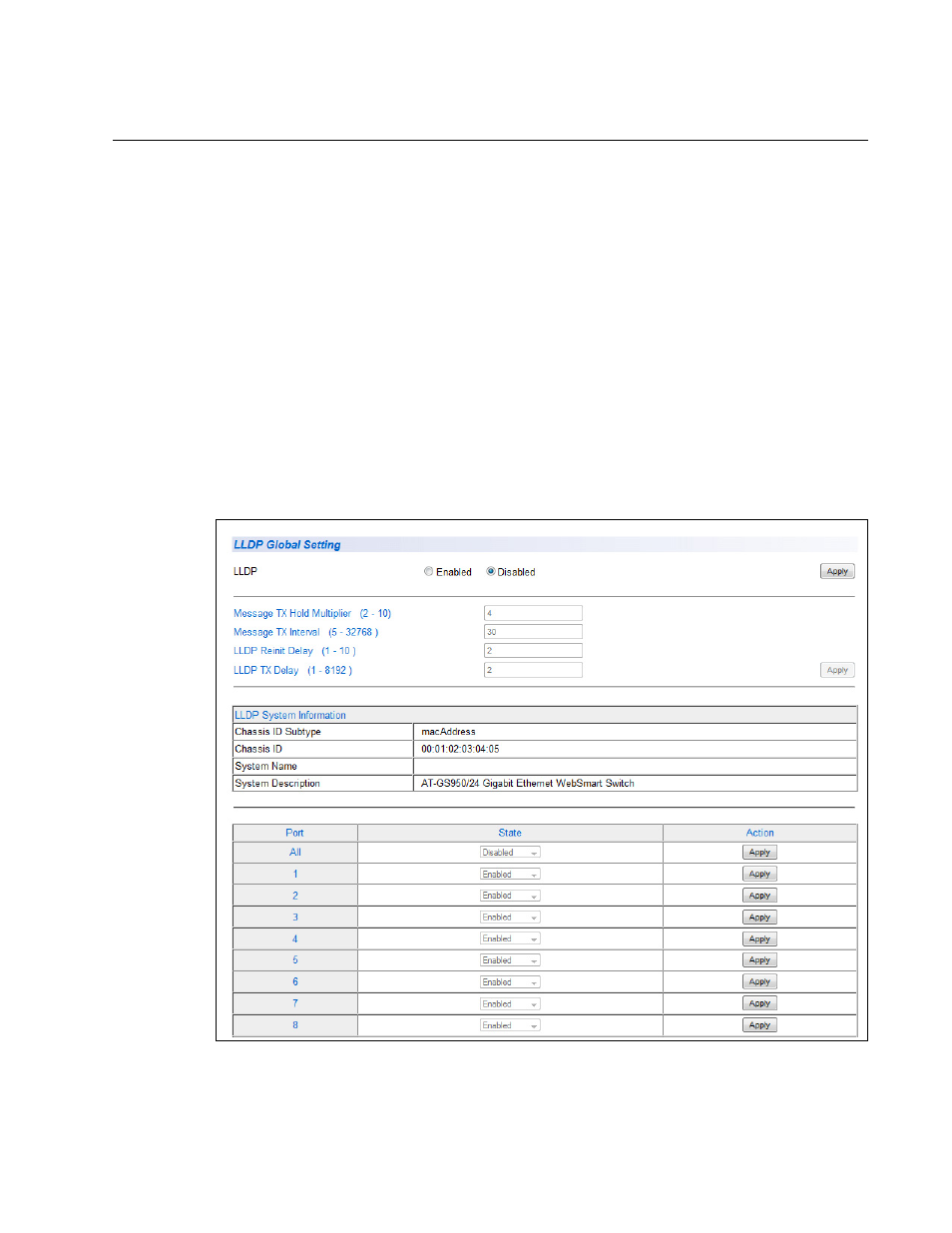
Task: Focus the Message TX Interval field
Action: tap(533, 632)
